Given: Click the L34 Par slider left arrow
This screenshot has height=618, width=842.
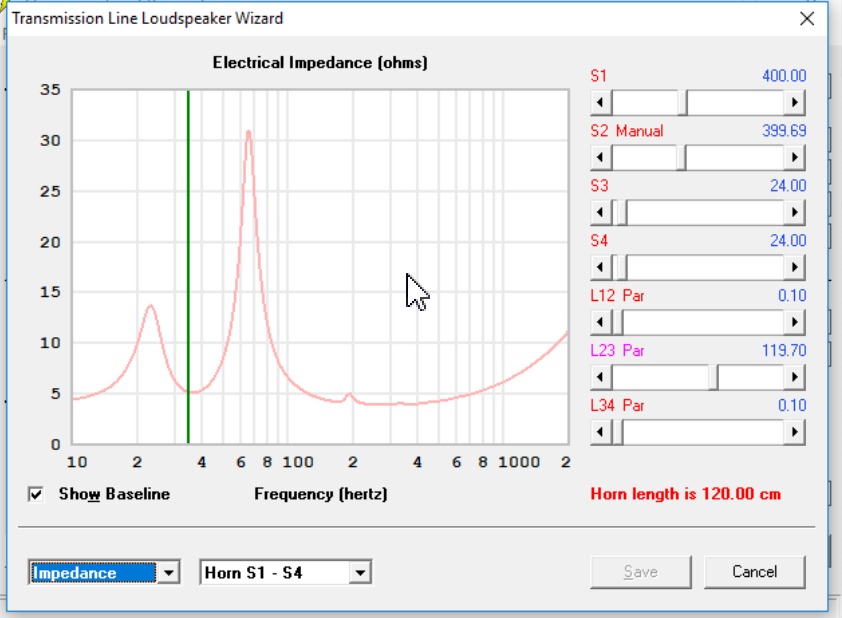Looking at the screenshot, I should pyautogui.click(x=600, y=432).
